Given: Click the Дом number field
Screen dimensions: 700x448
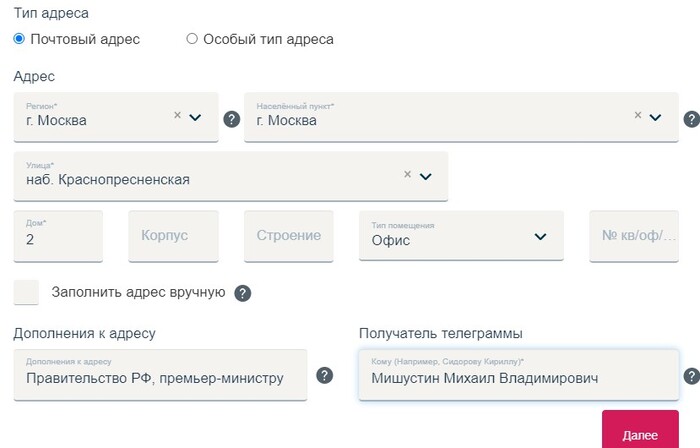Looking at the screenshot, I should point(58,237).
